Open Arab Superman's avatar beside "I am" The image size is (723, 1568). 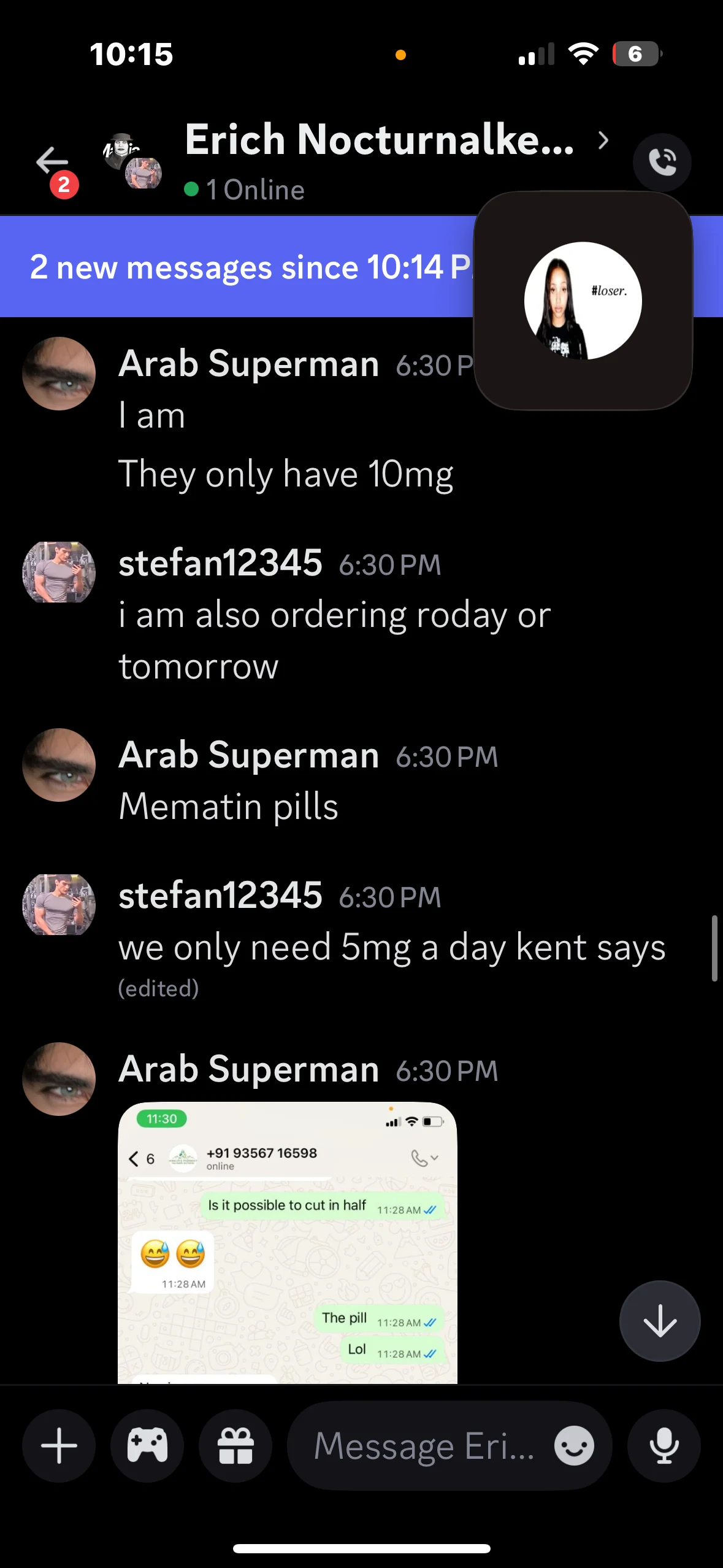[59, 374]
